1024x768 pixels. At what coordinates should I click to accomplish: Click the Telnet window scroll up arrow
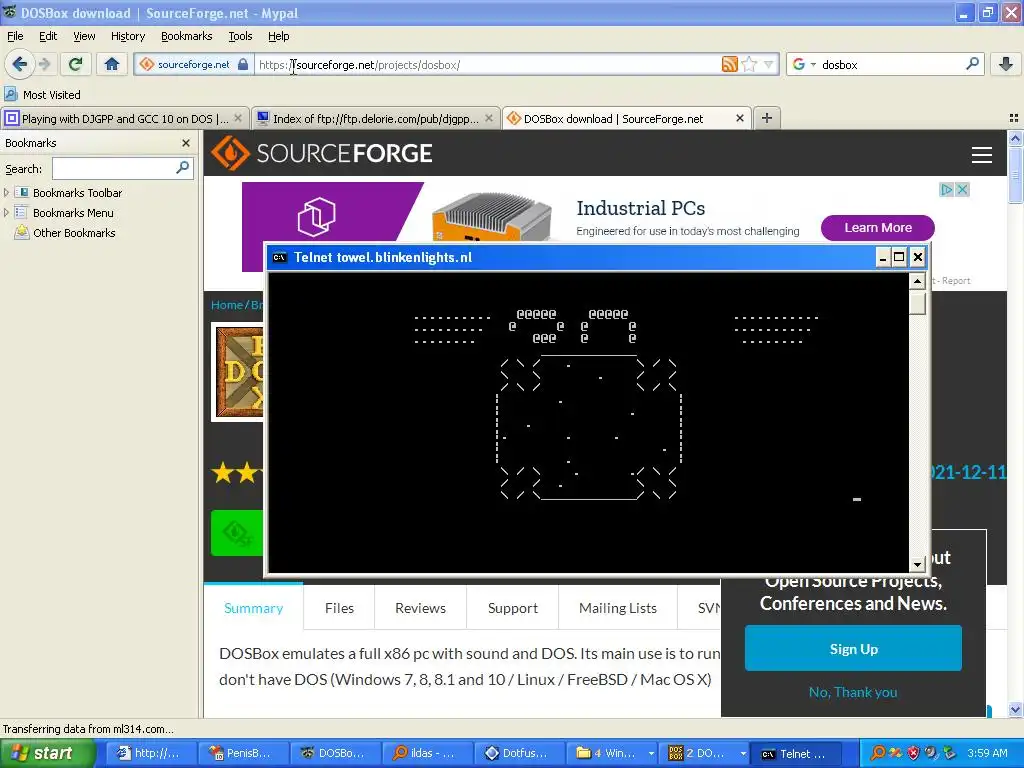point(917,281)
